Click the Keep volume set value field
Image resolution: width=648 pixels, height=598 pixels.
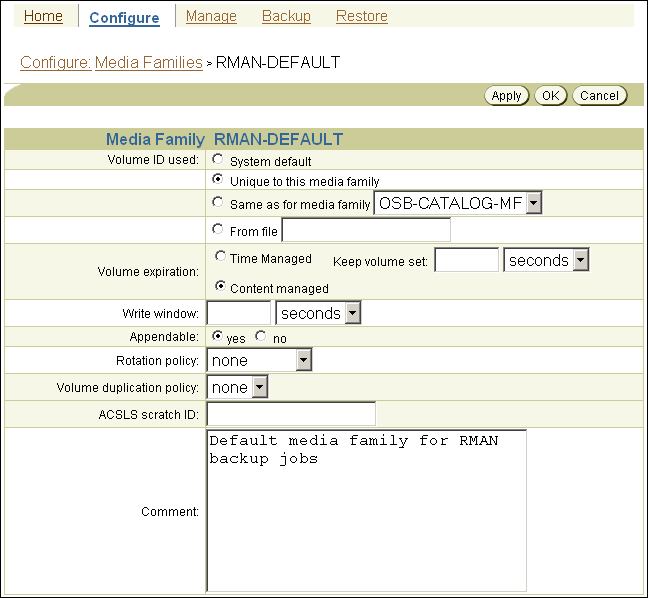point(467,260)
